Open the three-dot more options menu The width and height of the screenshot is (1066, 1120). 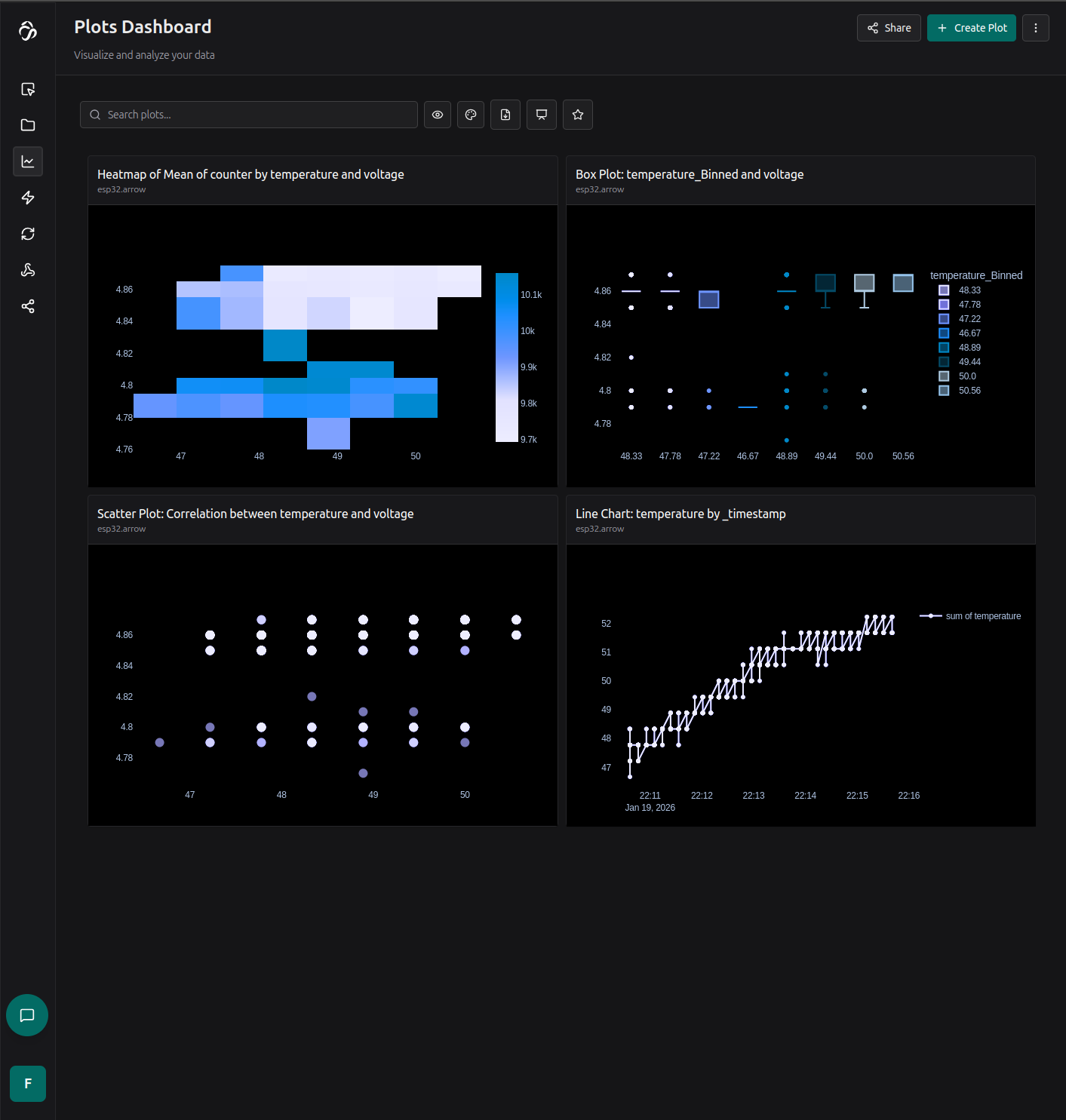point(1036,28)
